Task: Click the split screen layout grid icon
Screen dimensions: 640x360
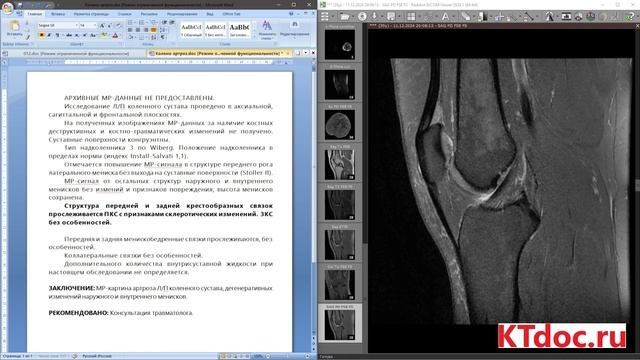Action: [411, 16]
